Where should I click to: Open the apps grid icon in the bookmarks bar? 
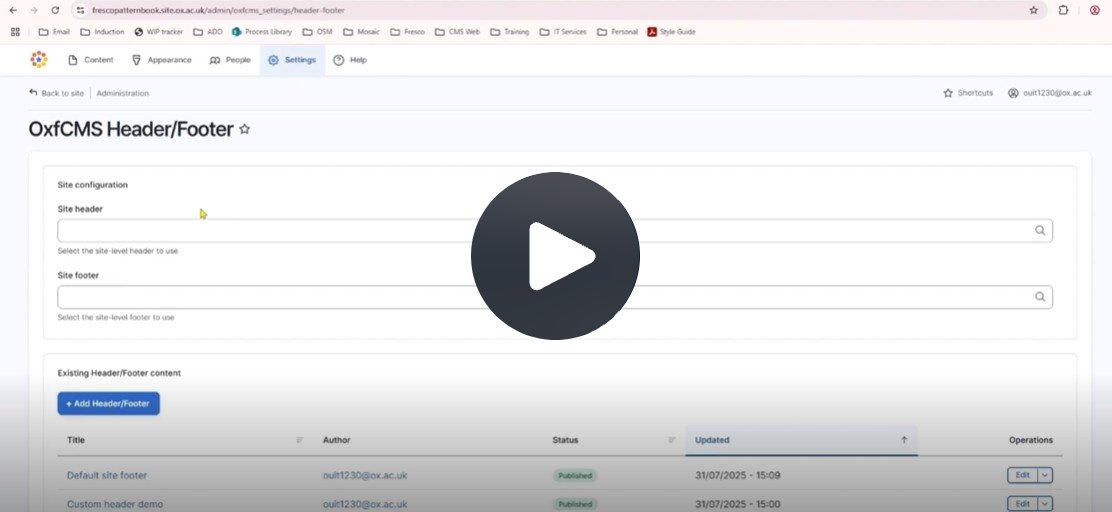[15, 32]
